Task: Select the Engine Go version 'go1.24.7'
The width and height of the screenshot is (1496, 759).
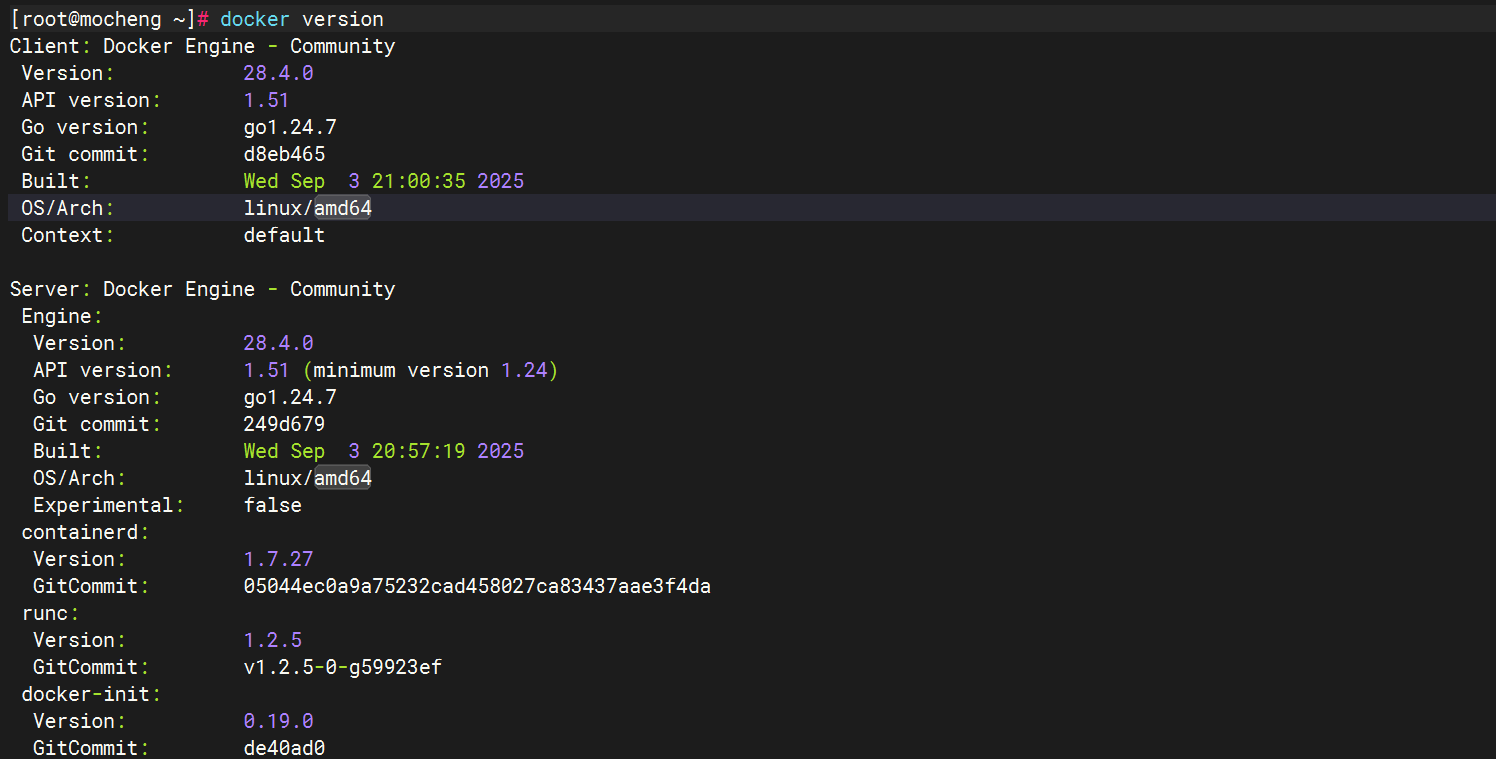Action: click(290, 397)
